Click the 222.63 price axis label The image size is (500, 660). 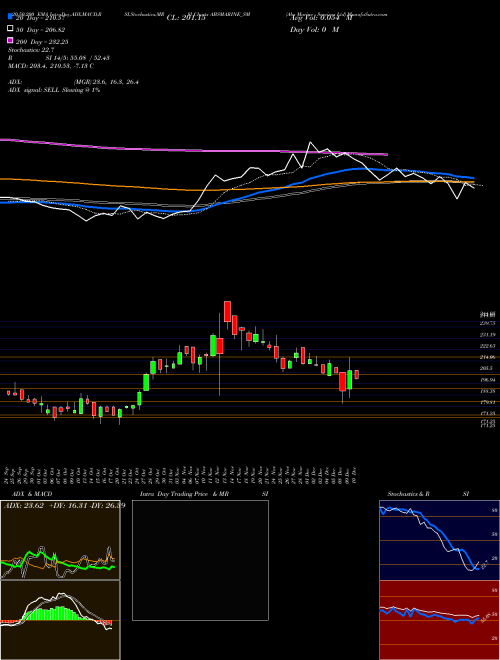pos(488,346)
